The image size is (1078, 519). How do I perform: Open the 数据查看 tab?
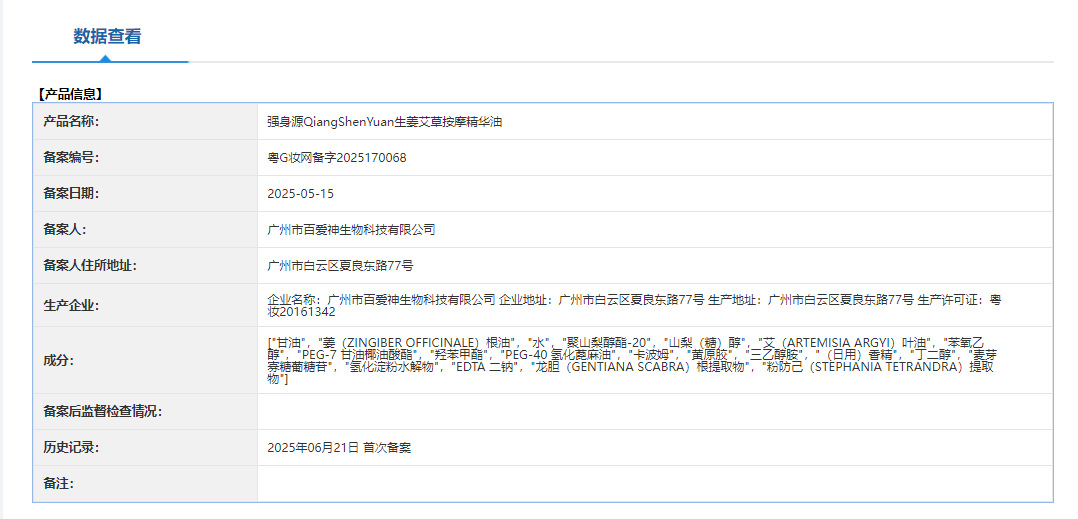pos(107,36)
